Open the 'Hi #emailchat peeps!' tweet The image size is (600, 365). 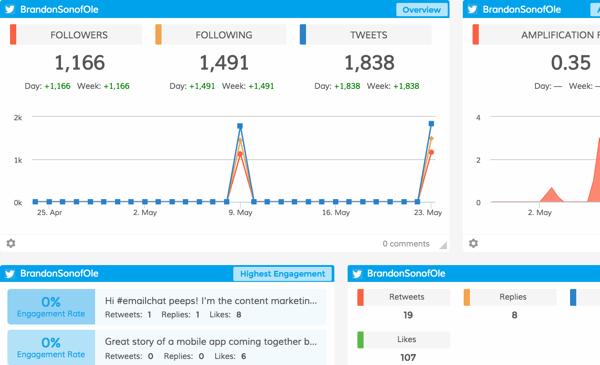coord(211,301)
